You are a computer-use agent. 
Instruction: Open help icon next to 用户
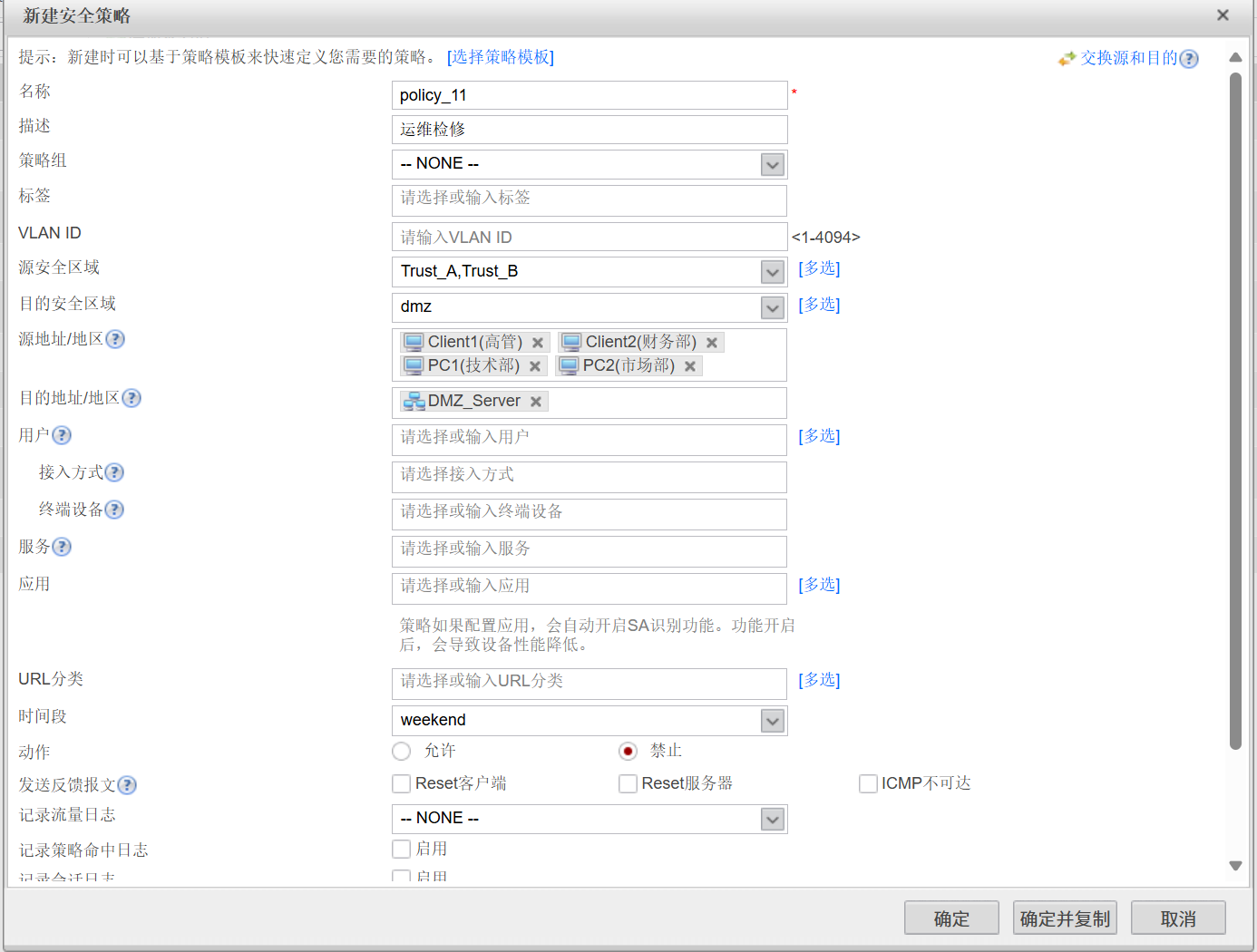click(x=62, y=435)
